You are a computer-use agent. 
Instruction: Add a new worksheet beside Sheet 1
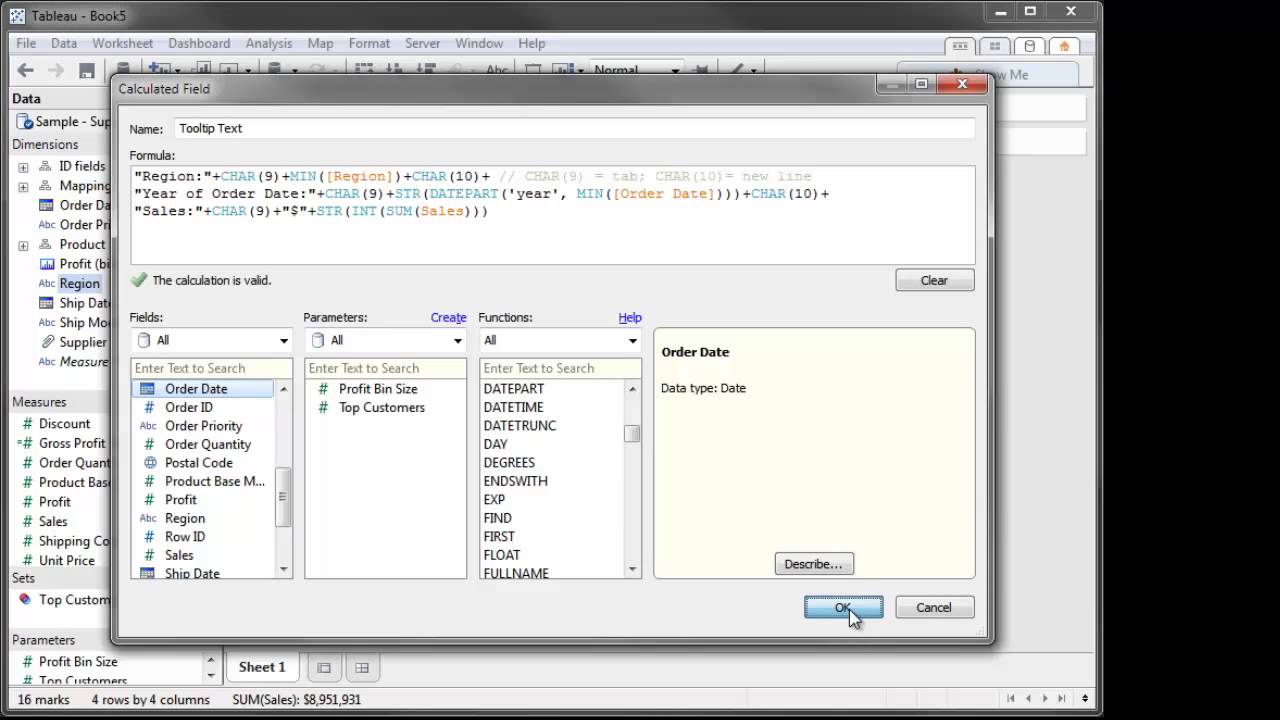pyautogui.click(x=324, y=667)
